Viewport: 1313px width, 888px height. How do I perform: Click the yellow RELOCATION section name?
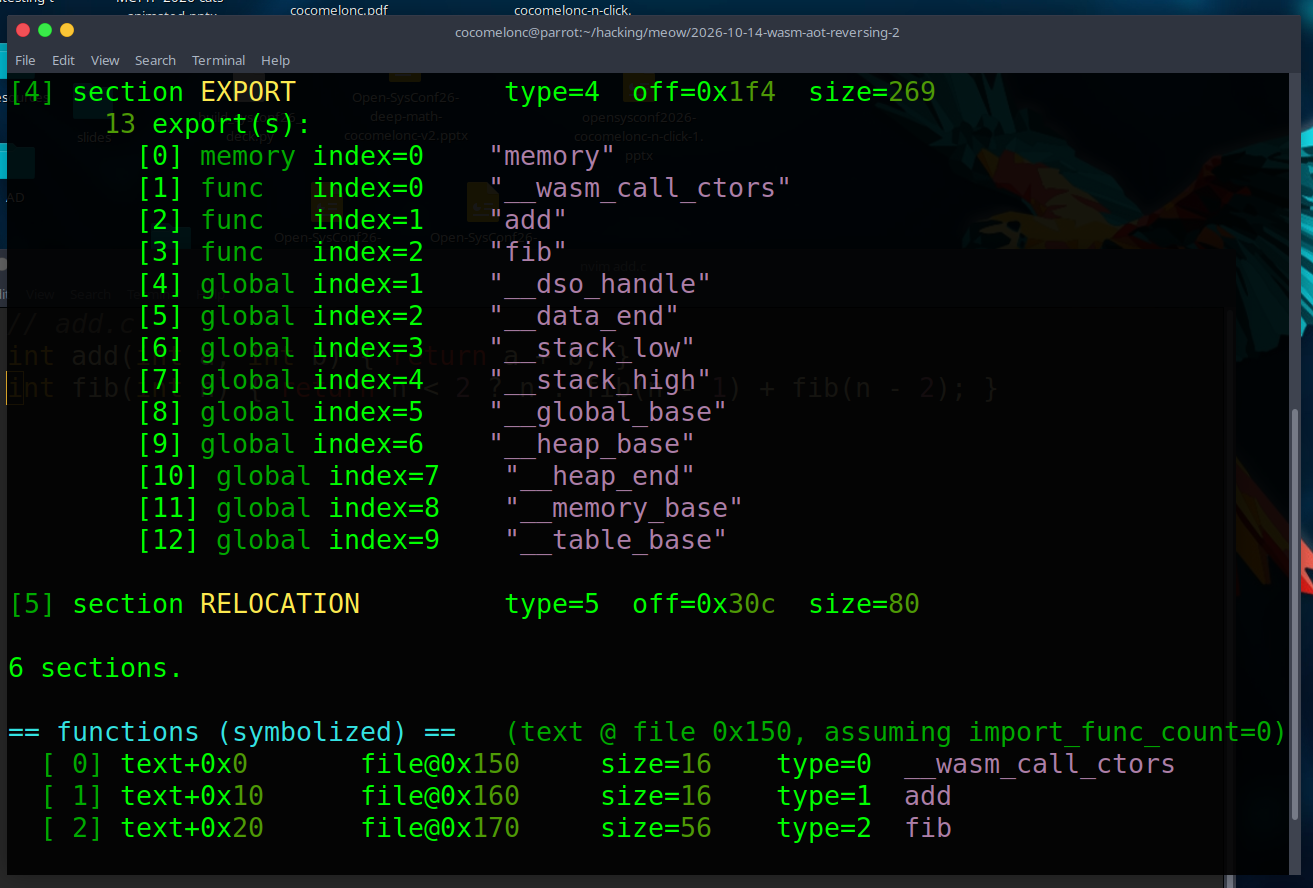click(280, 604)
